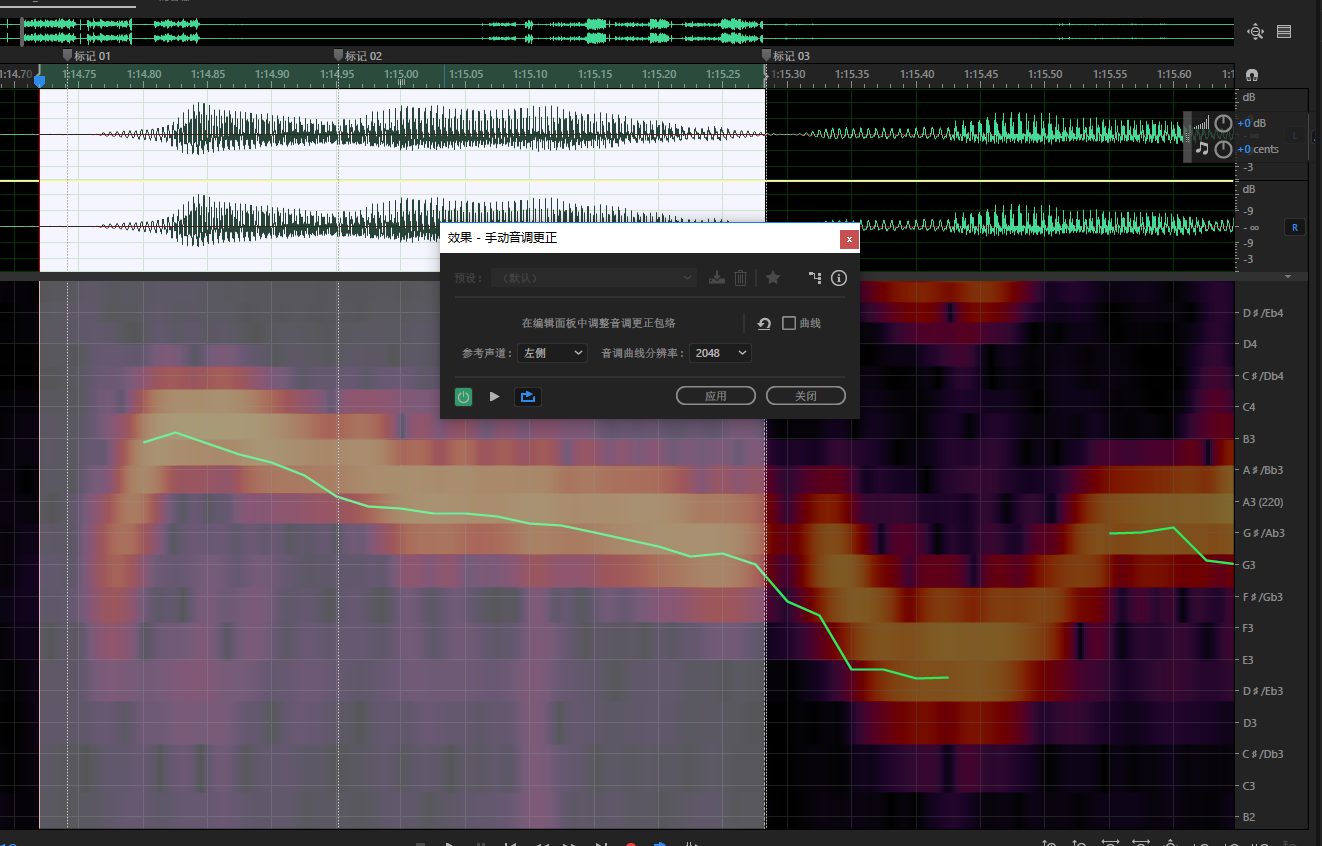
Task: Adjust the HUD pitch knob +0 cents
Action: (1223, 150)
